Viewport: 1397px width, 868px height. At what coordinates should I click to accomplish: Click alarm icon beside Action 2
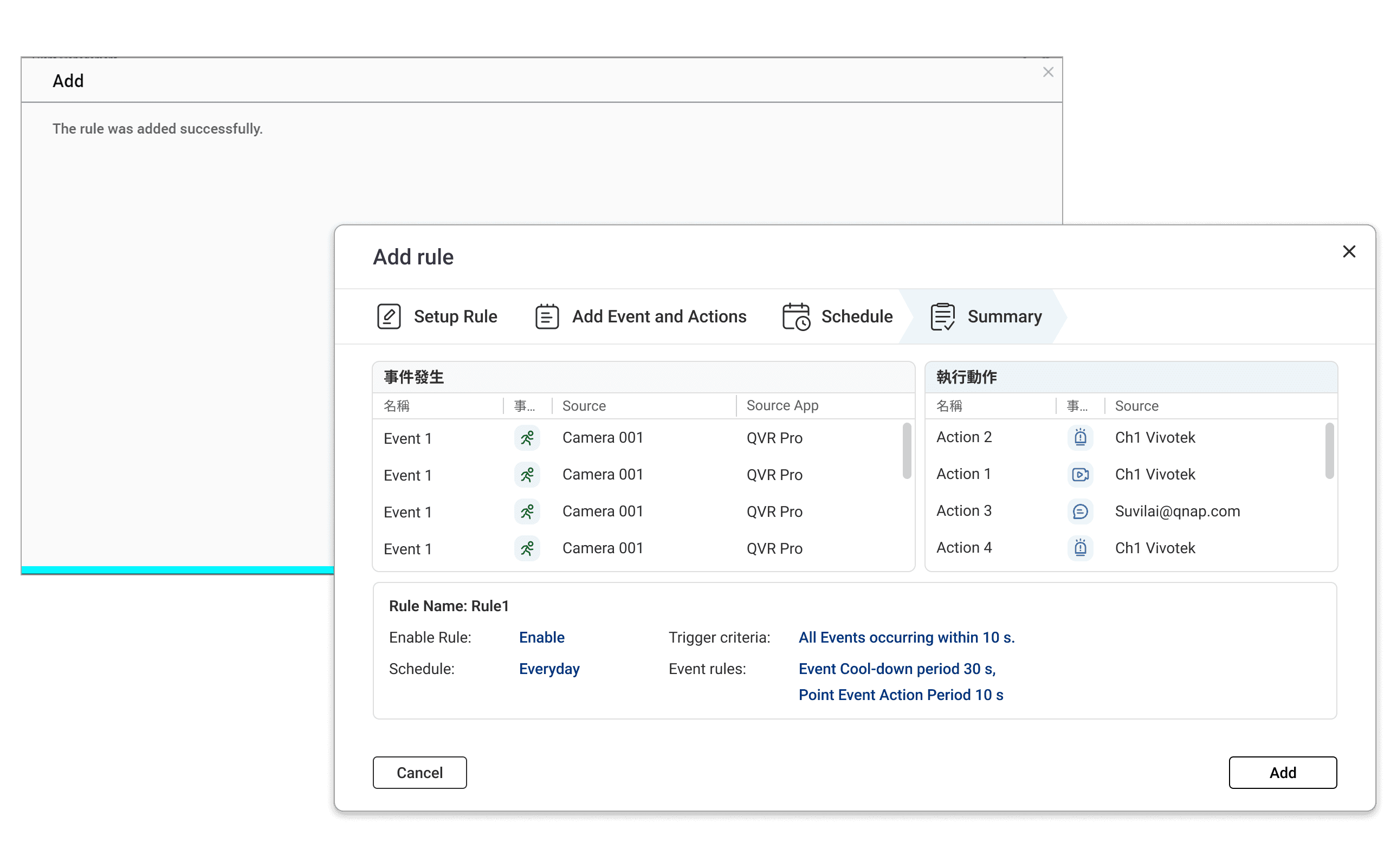coord(1080,437)
